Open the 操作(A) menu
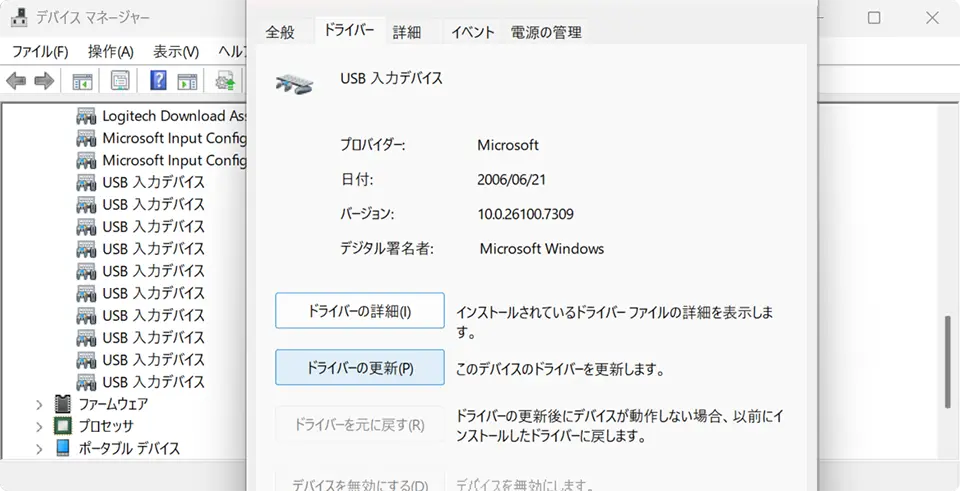 [x=110, y=52]
